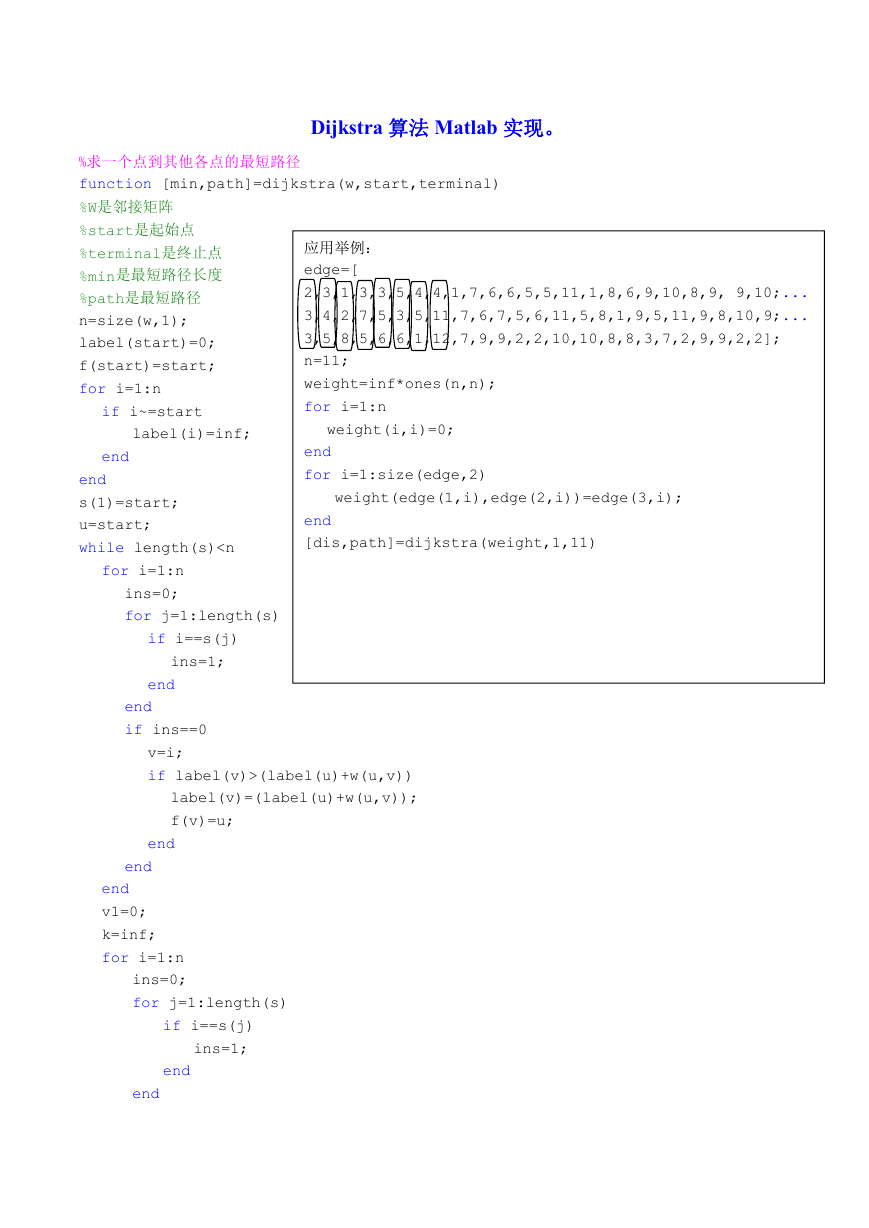Viewport: 869px width, 1228px height.
Task: Click the comment "%W是邻接矩阵"
Action: coord(126,207)
